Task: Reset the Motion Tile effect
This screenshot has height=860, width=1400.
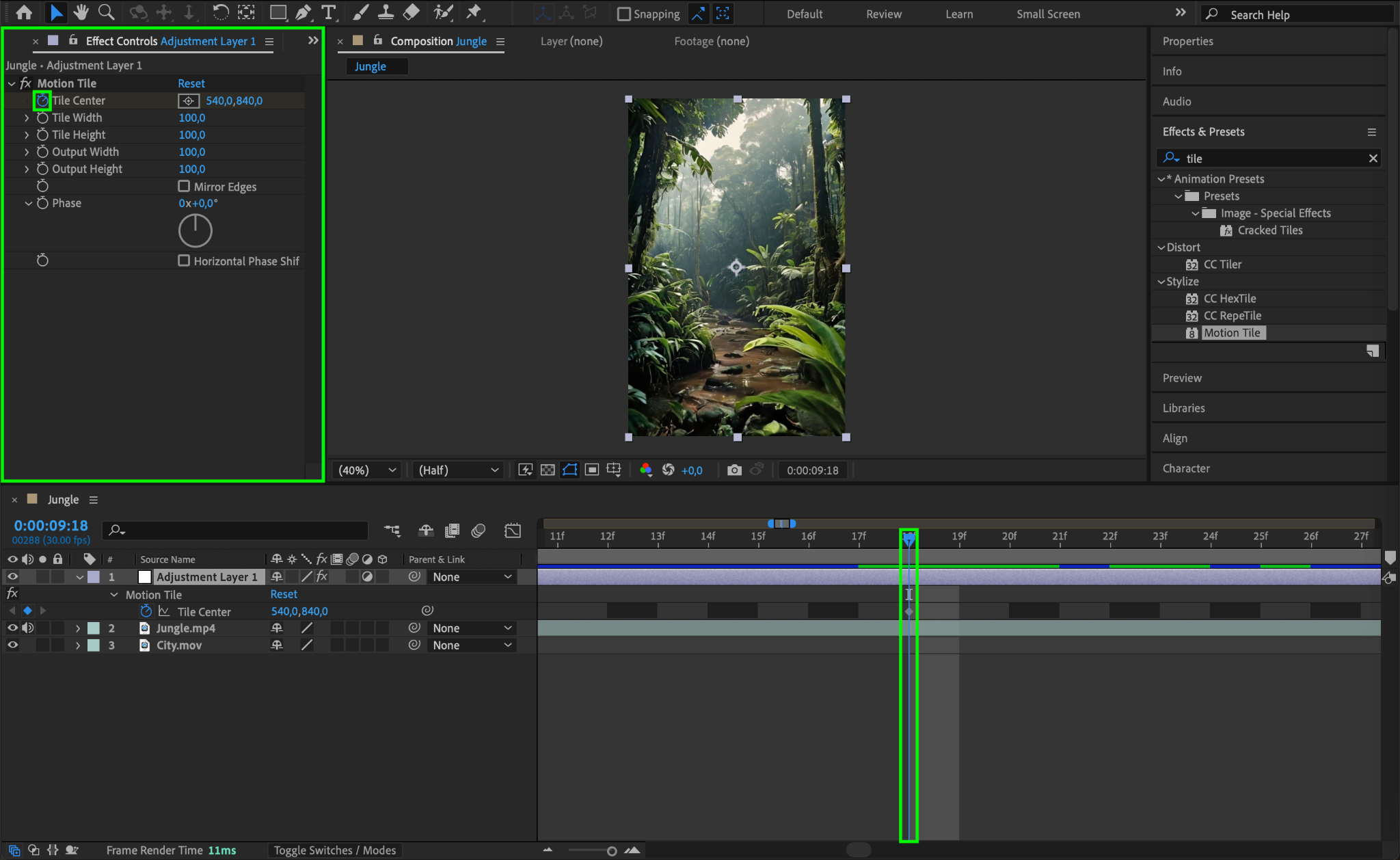Action: click(x=191, y=83)
